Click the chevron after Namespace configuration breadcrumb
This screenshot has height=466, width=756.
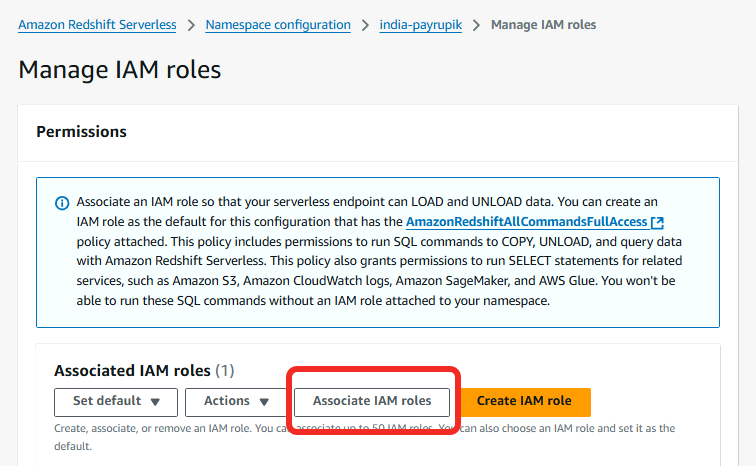tap(365, 25)
